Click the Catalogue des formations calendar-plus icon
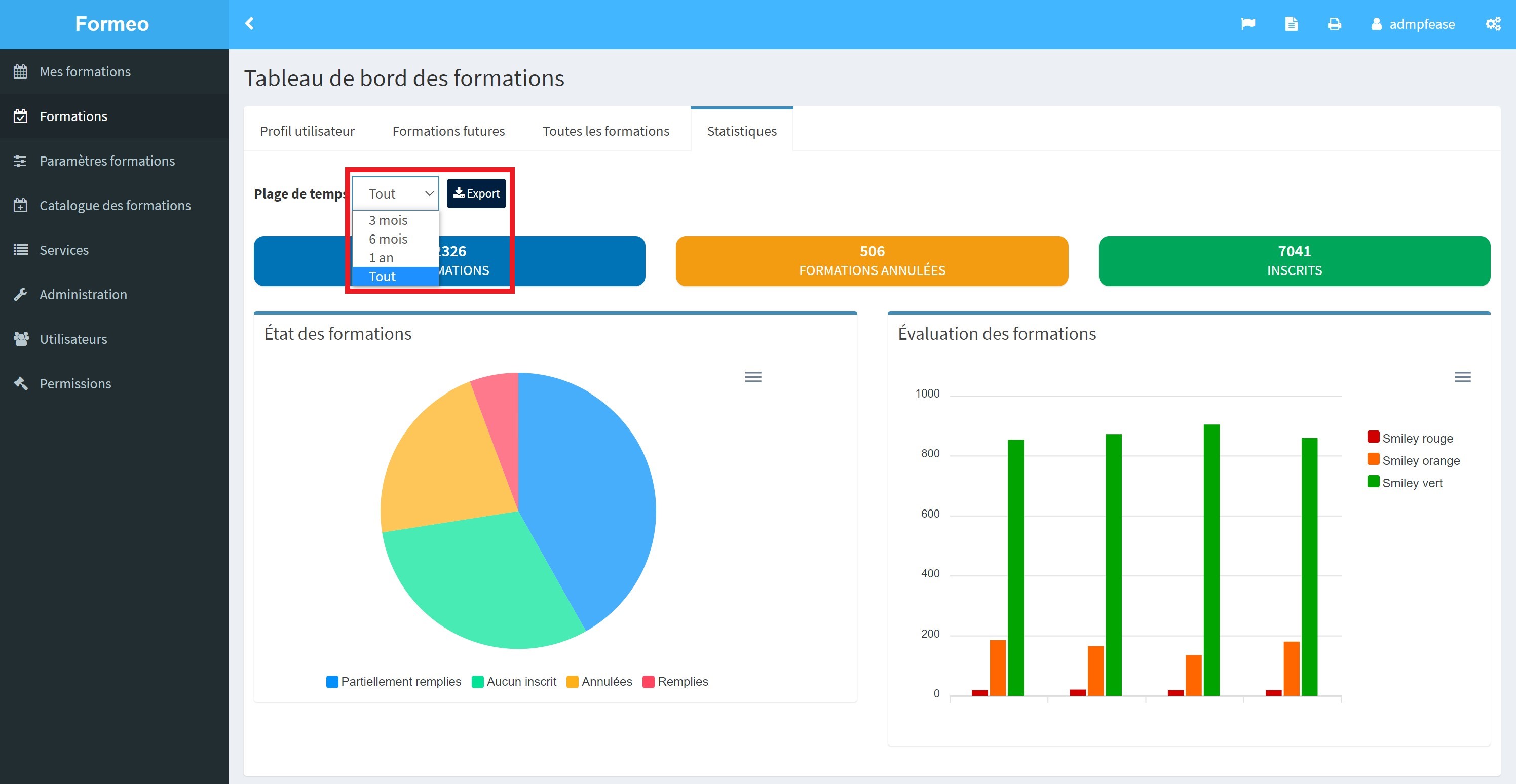Viewport: 1516px width, 784px height. pyautogui.click(x=21, y=205)
